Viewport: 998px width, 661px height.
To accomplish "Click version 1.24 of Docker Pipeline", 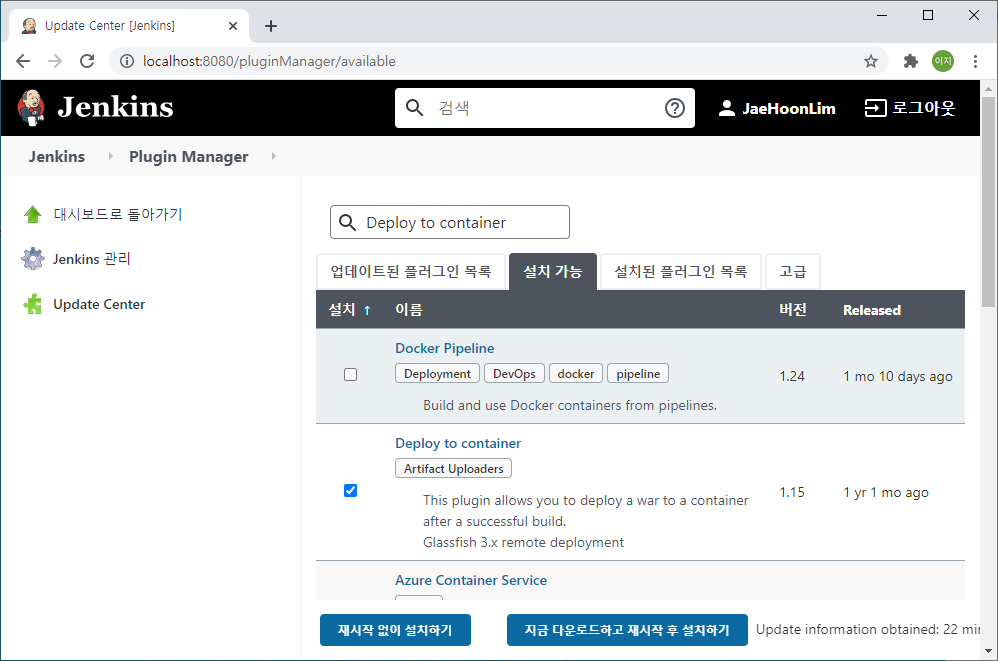I will 792,376.
